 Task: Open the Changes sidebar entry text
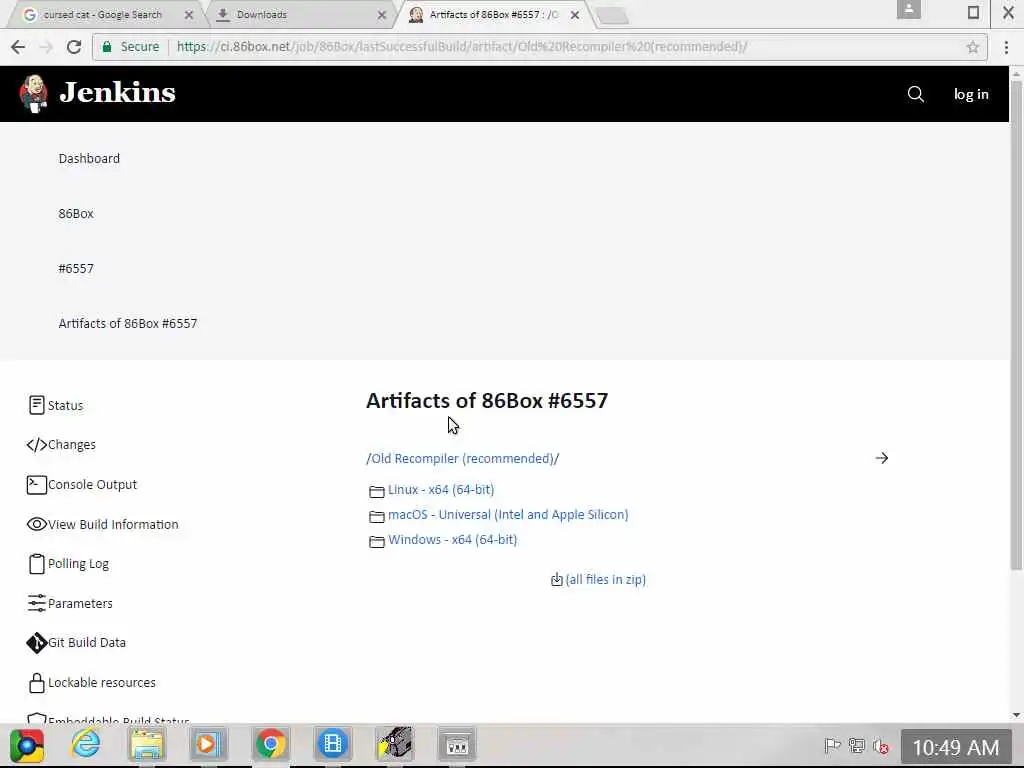pyautogui.click(x=72, y=445)
